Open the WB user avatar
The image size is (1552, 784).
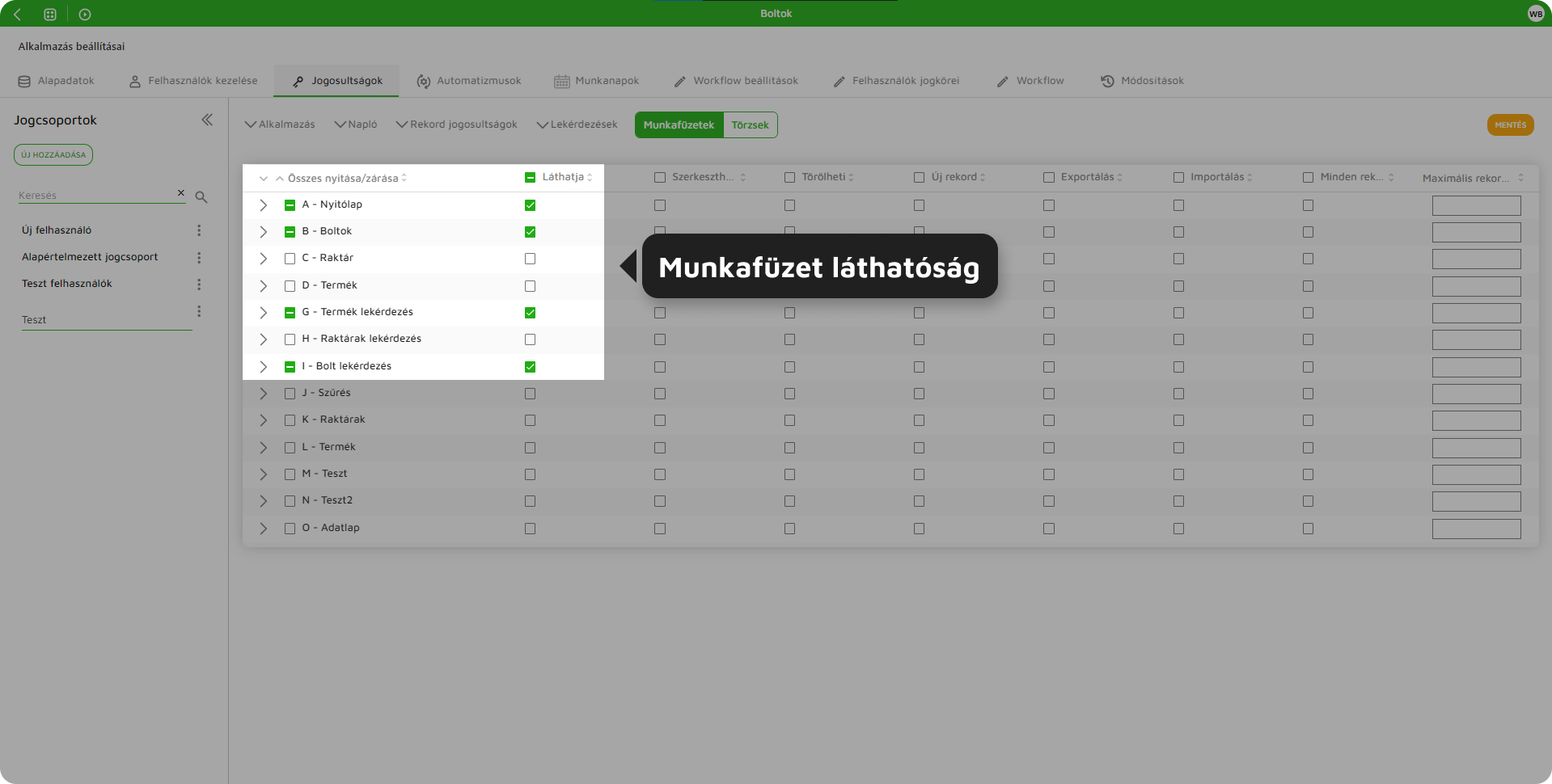(x=1536, y=14)
